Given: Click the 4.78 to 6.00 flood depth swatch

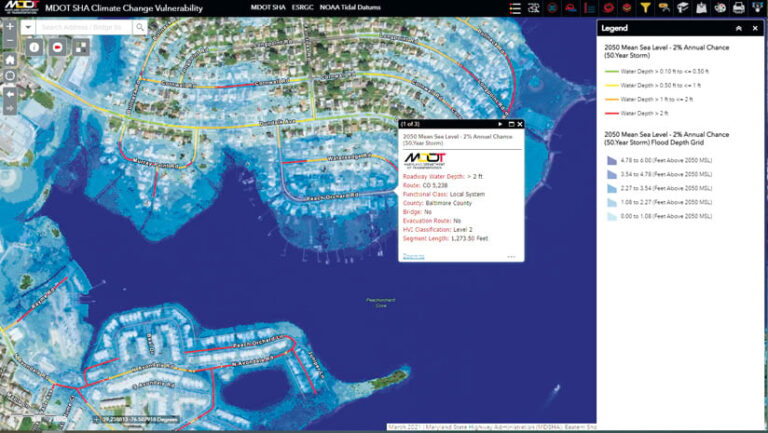Looking at the screenshot, I should (x=612, y=160).
